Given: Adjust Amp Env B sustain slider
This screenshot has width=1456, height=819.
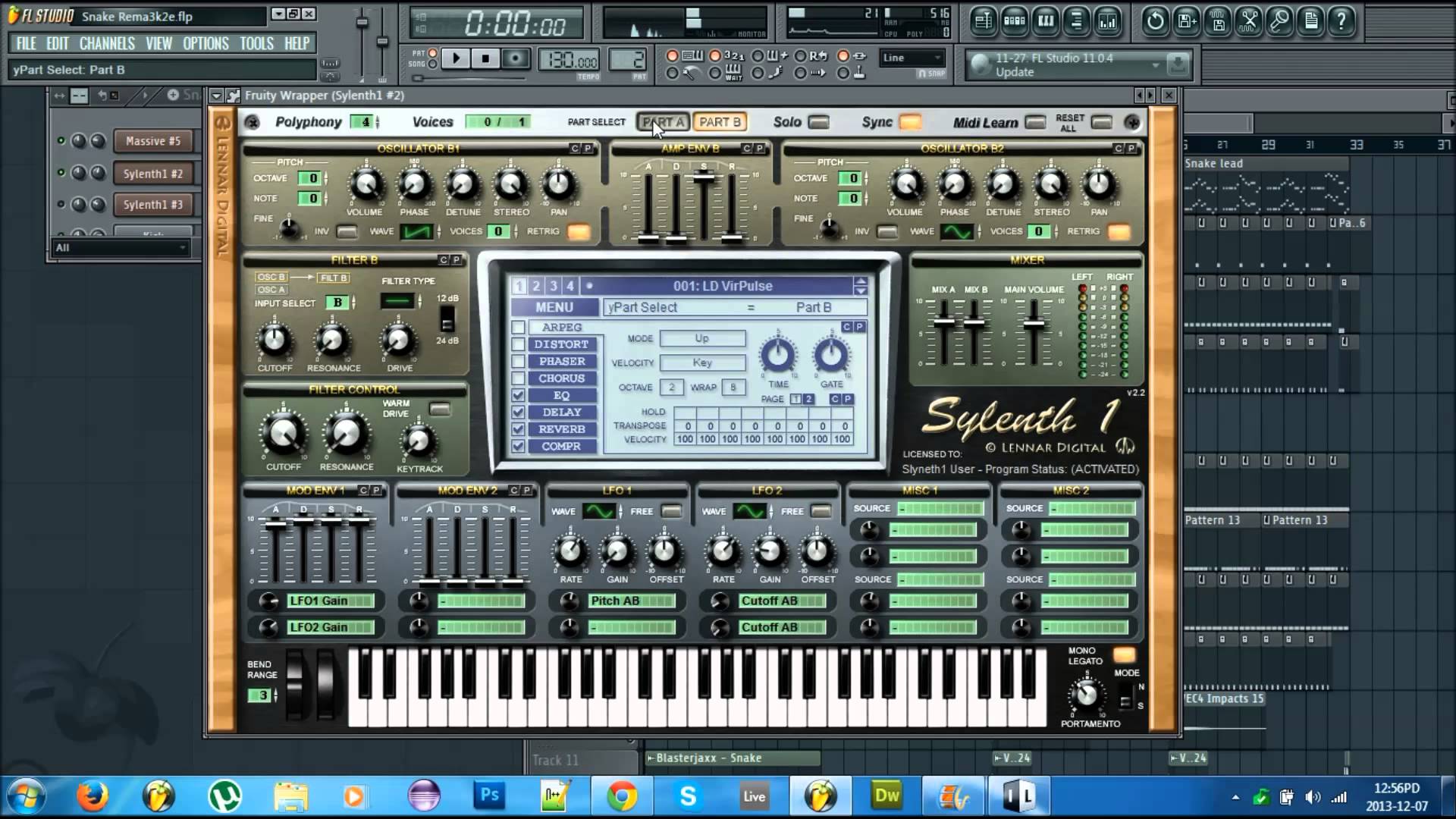Looking at the screenshot, I should click(704, 177).
